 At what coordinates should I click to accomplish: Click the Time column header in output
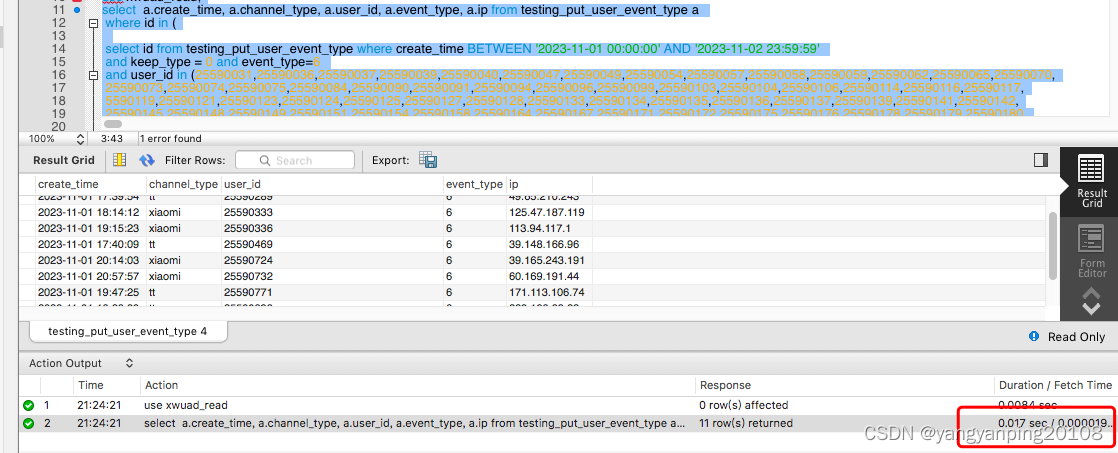(x=91, y=385)
